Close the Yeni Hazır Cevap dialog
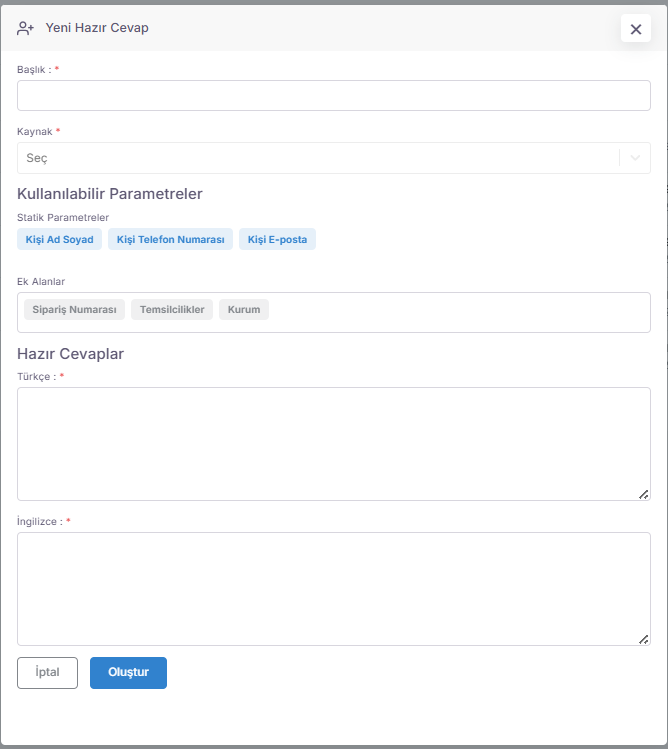The image size is (668, 749). (636, 29)
